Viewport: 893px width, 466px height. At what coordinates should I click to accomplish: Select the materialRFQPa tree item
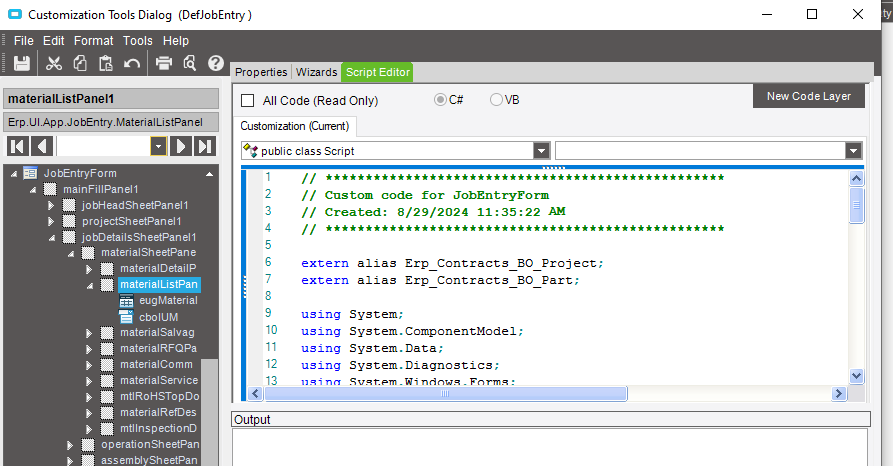pyautogui.click(x=158, y=348)
